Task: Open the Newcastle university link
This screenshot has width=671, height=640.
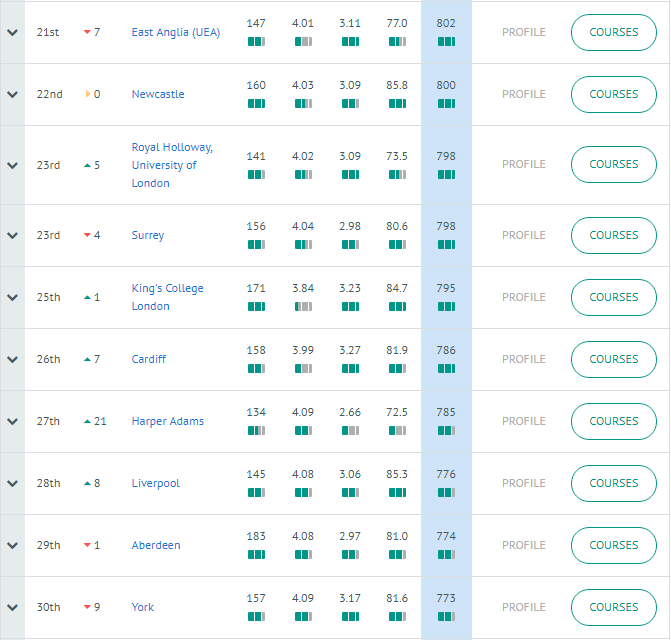Action: pyautogui.click(x=158, y=94)
